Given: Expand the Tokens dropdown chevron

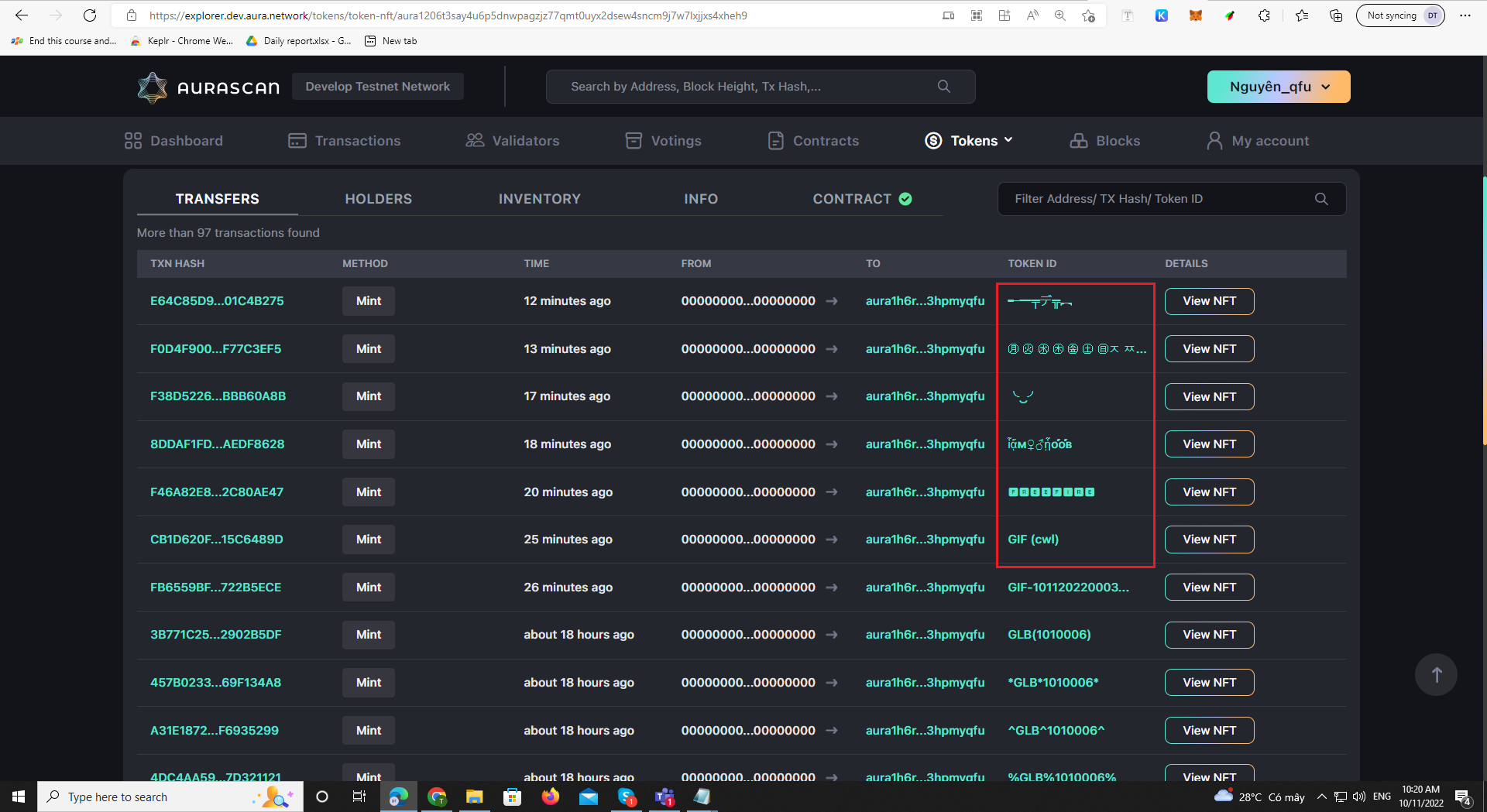Looking at the screenshot, I should click(x=1008, y=140).
